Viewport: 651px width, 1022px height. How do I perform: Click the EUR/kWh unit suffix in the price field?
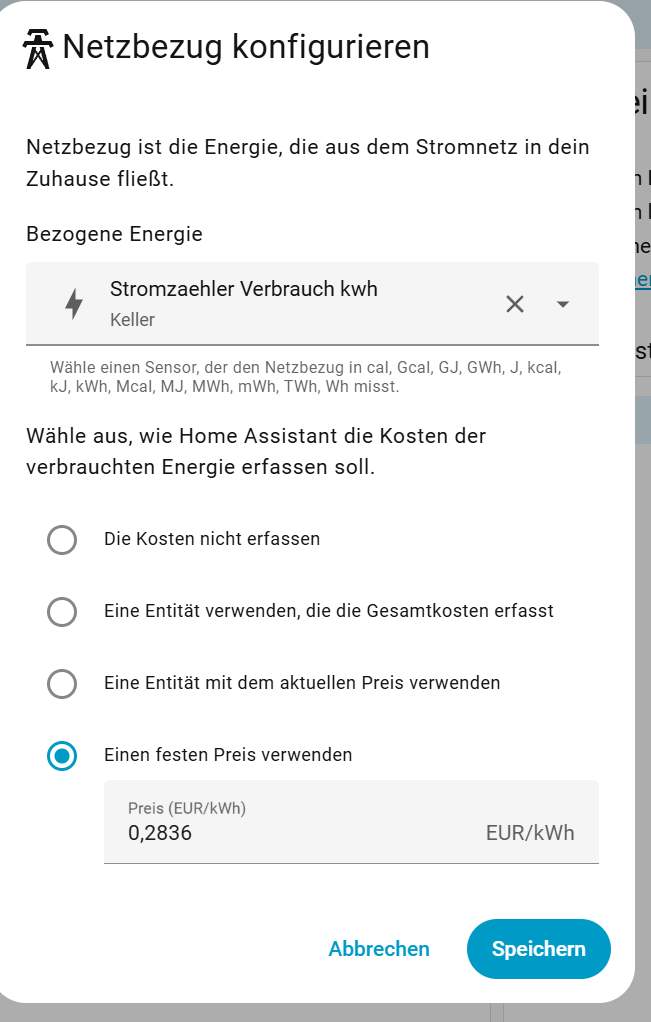point(530,833)
